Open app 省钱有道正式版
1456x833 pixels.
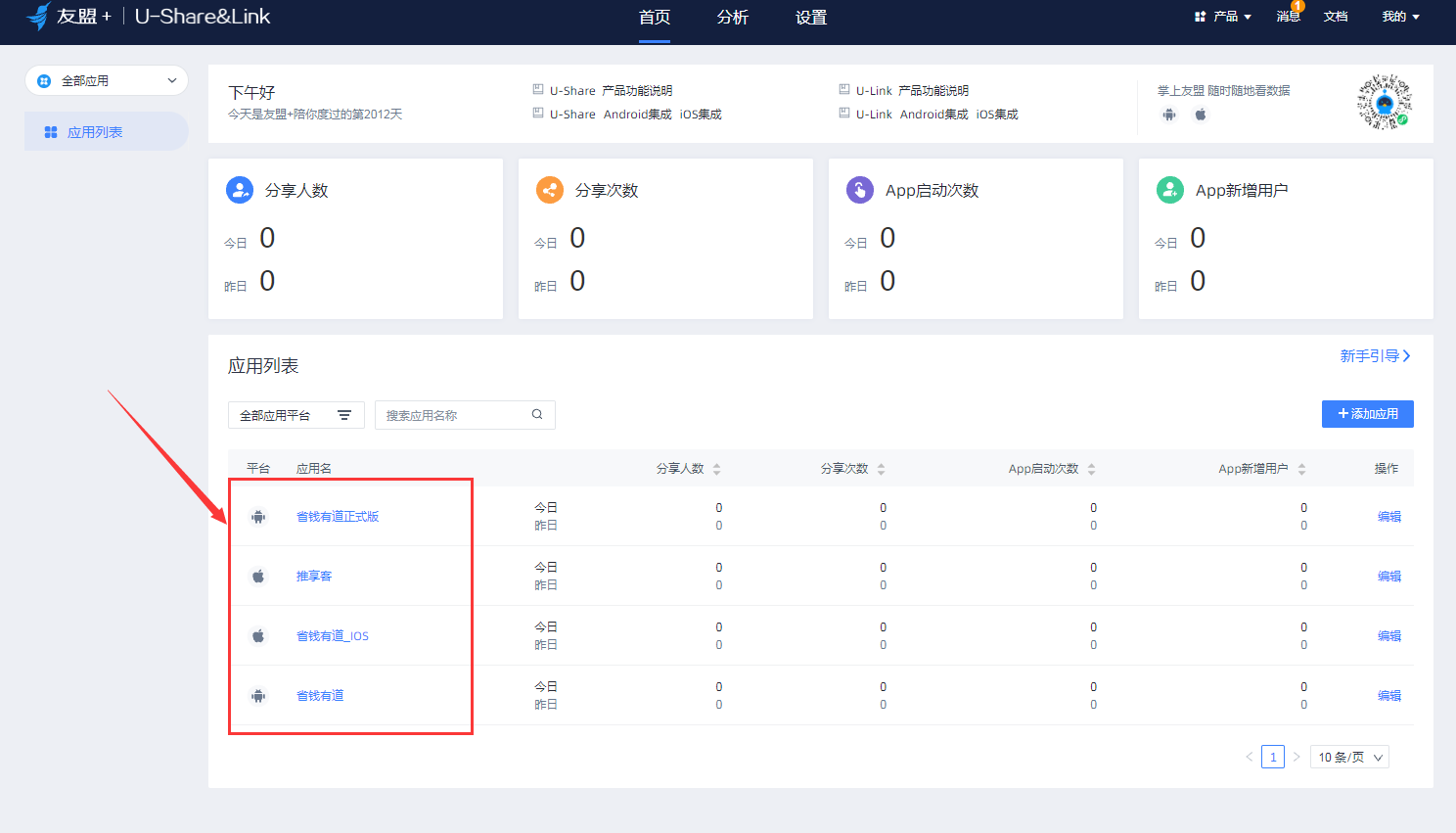(x=338, y=517)
